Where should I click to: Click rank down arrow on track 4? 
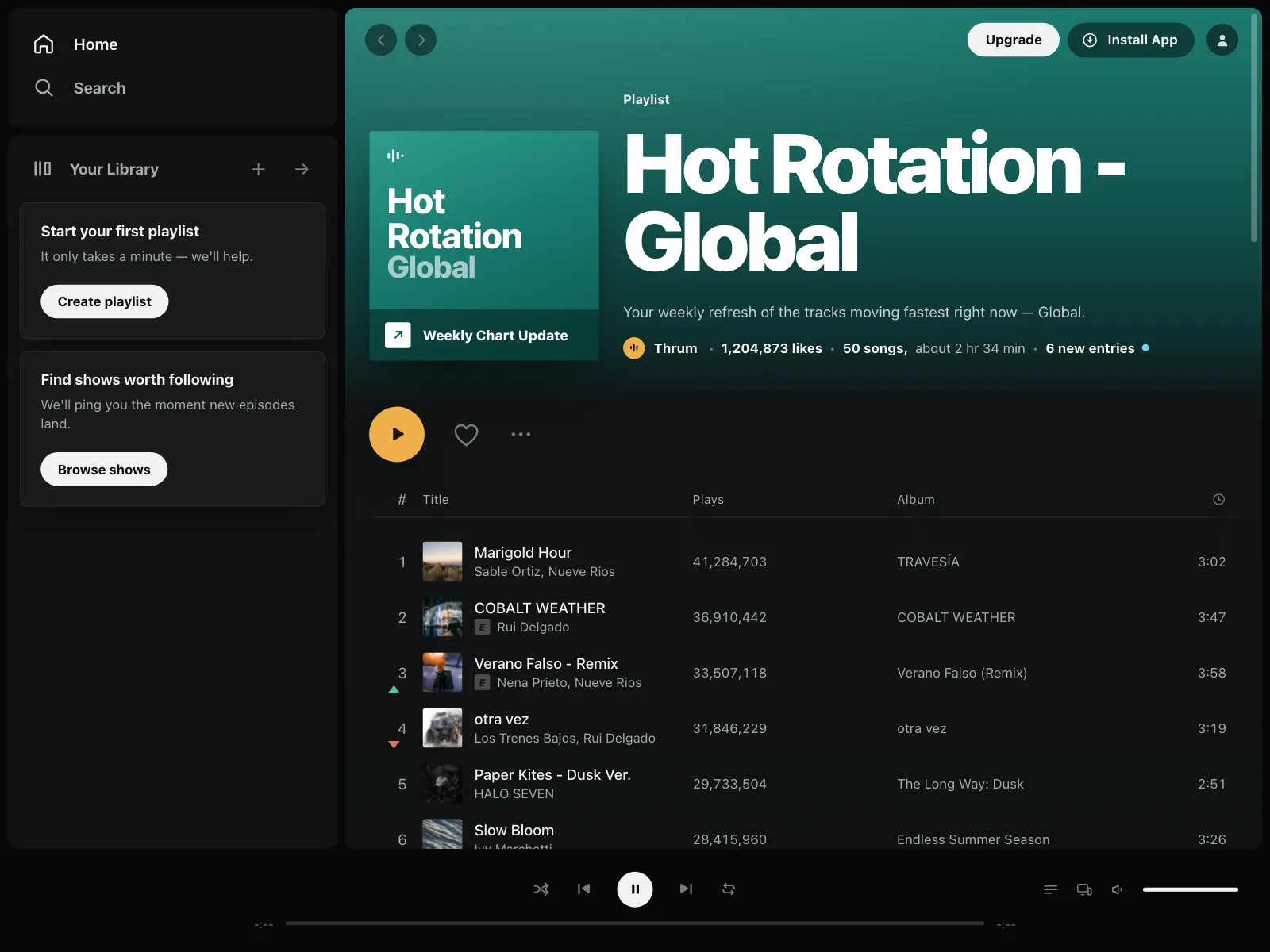[x=394, y=744]
